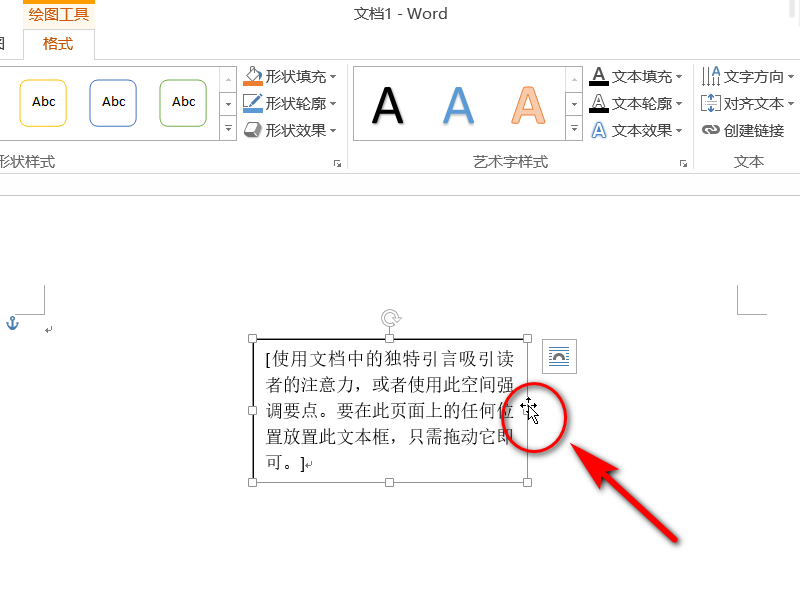
Task: Select the 文本轮廓 (Text Outline) icon
Action: tap(600, 103)
